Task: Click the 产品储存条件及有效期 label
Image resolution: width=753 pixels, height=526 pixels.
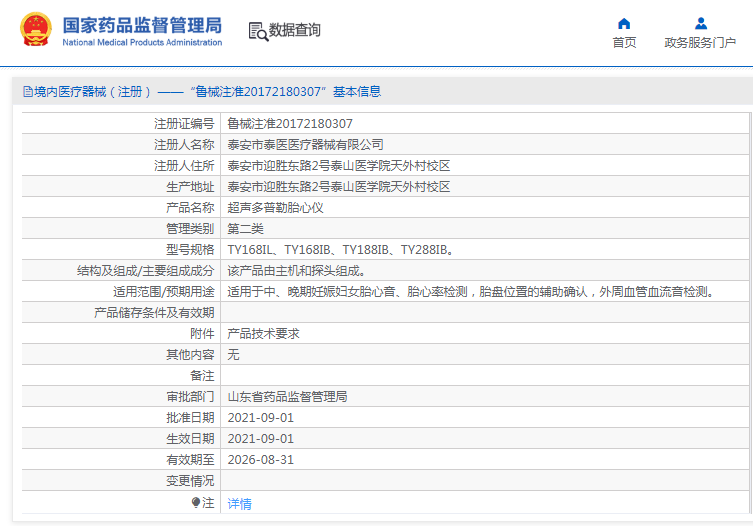Action: 154,313
